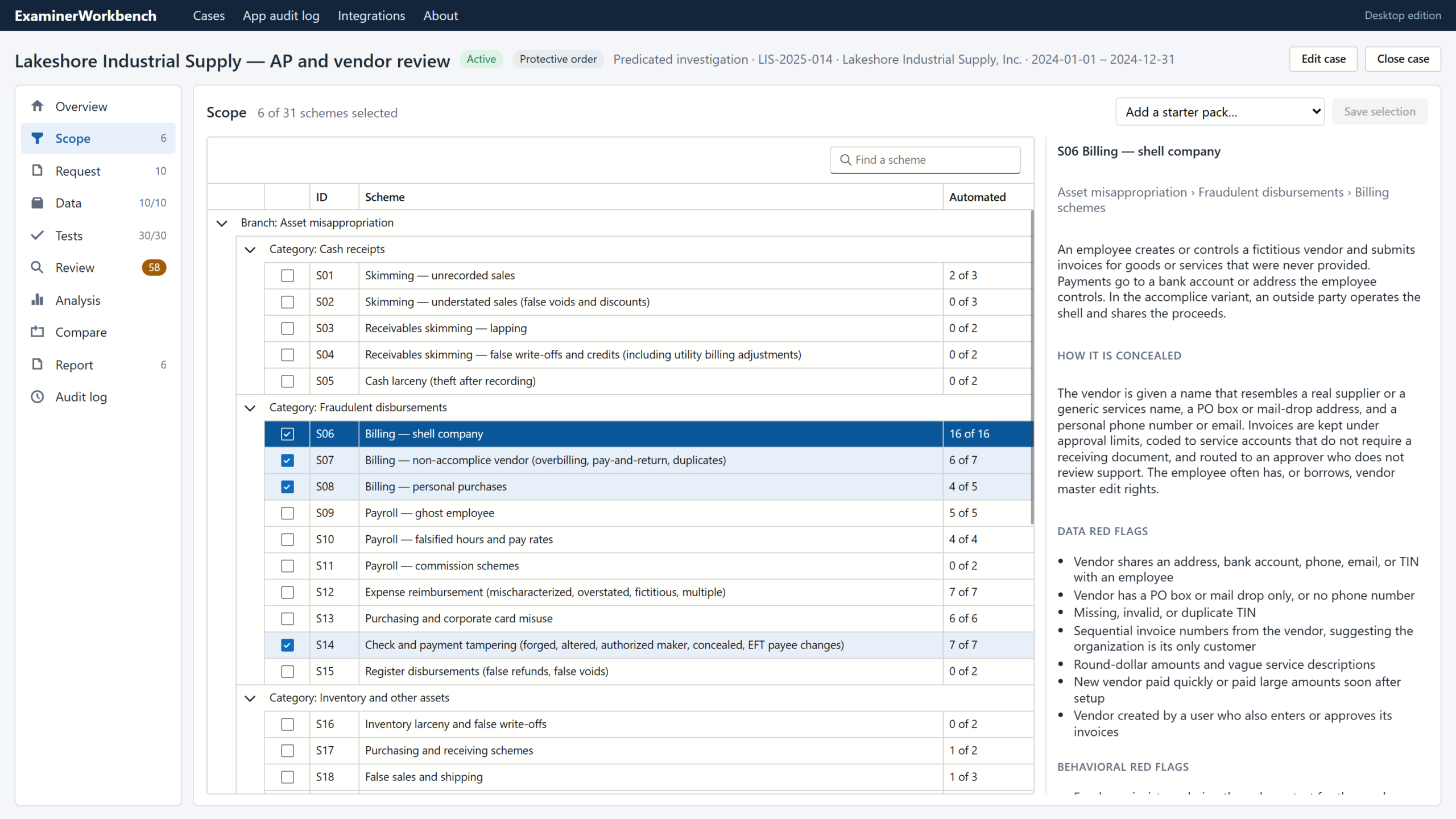Enable the S01 Skimming unrecorded sales checkbox
The width and height of the screenshot is (1456, 819).
click(288, 275)
